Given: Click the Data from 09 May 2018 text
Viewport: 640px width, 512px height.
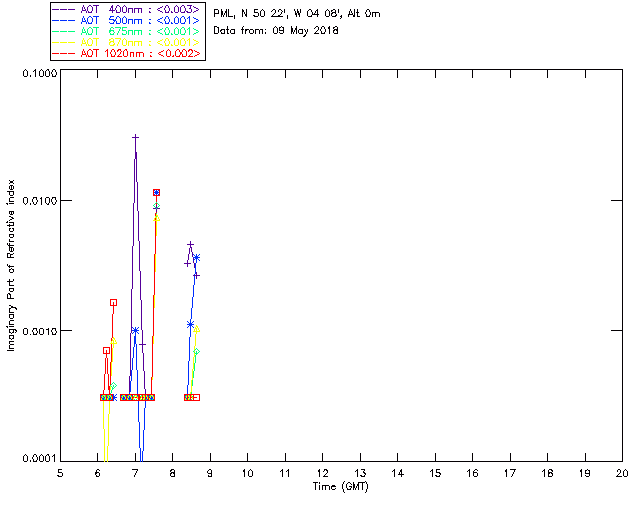Looking at the screenshot, I should pyautogui.click(x=276, y=31).
